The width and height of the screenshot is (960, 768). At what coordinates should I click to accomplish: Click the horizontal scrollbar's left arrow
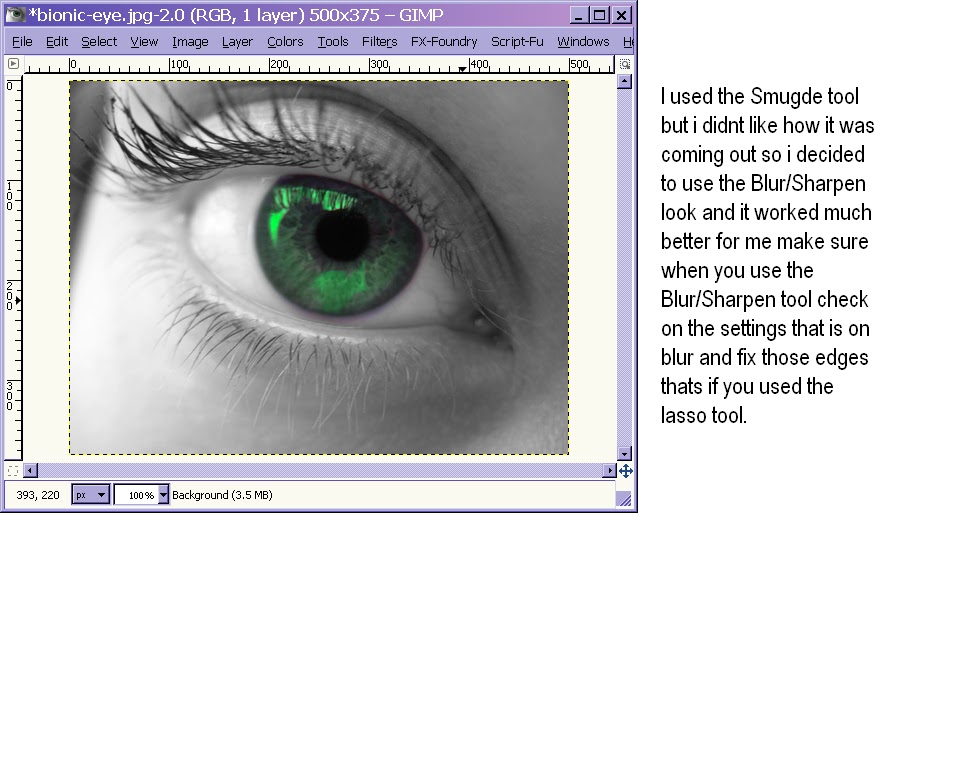pyautogui.click(x=29, y=470)
